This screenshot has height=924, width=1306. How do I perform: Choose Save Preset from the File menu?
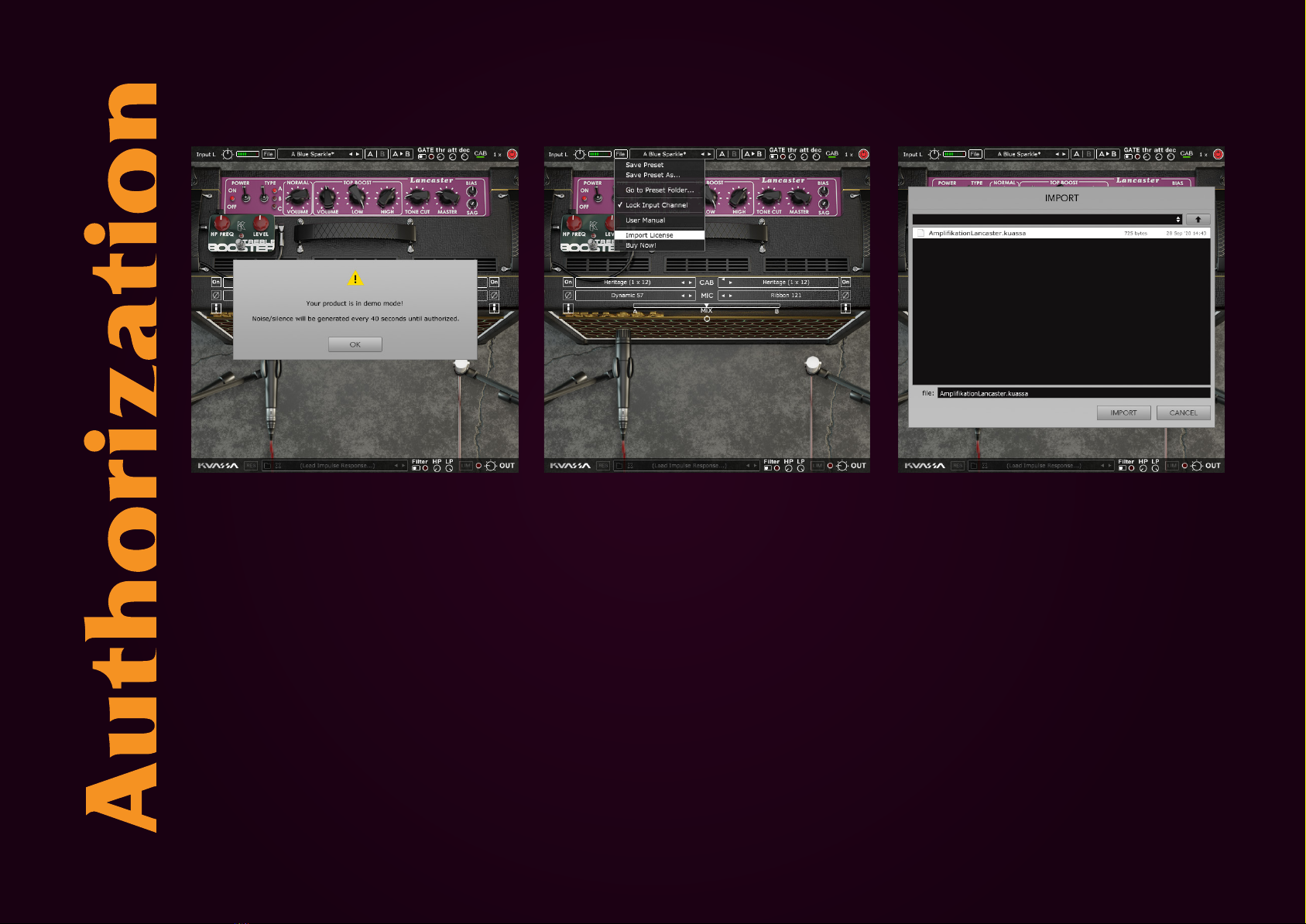(x=660, y=165)
